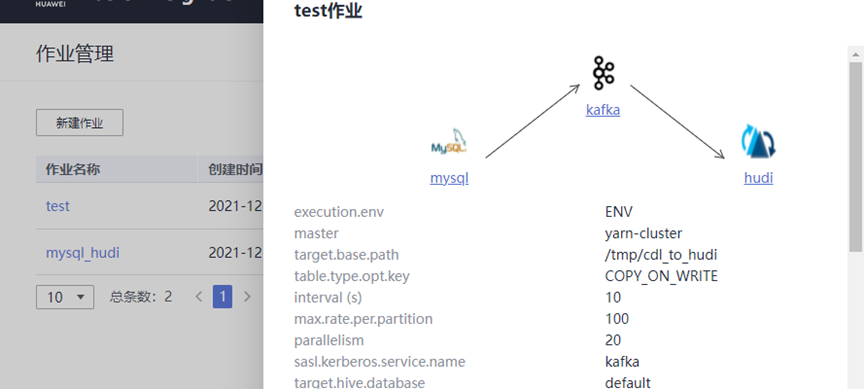Expand the page size dropdown showing 10
865x389 pixels.
click(x=65, y=297)
